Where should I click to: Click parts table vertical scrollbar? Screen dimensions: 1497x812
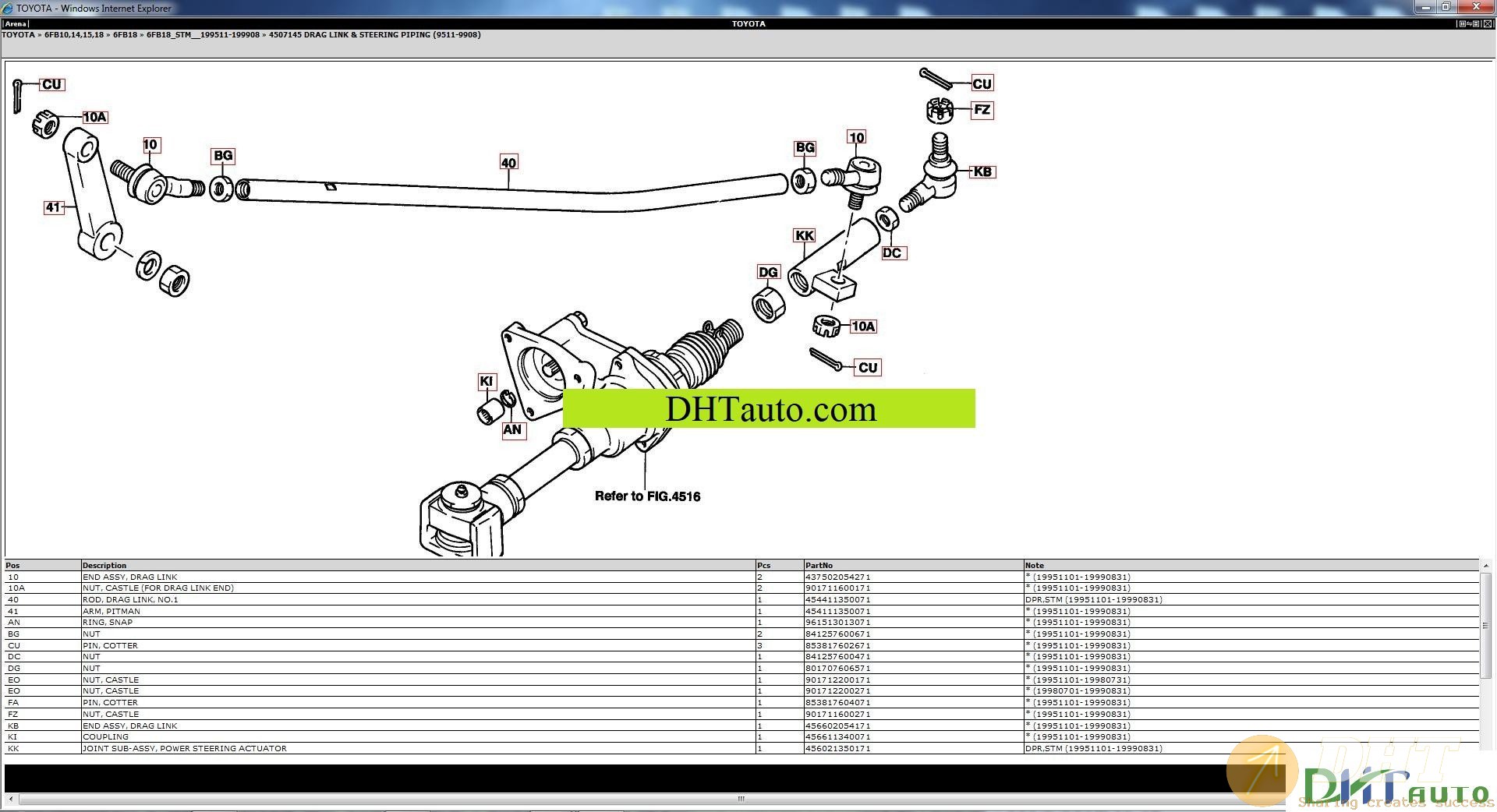1486,625
